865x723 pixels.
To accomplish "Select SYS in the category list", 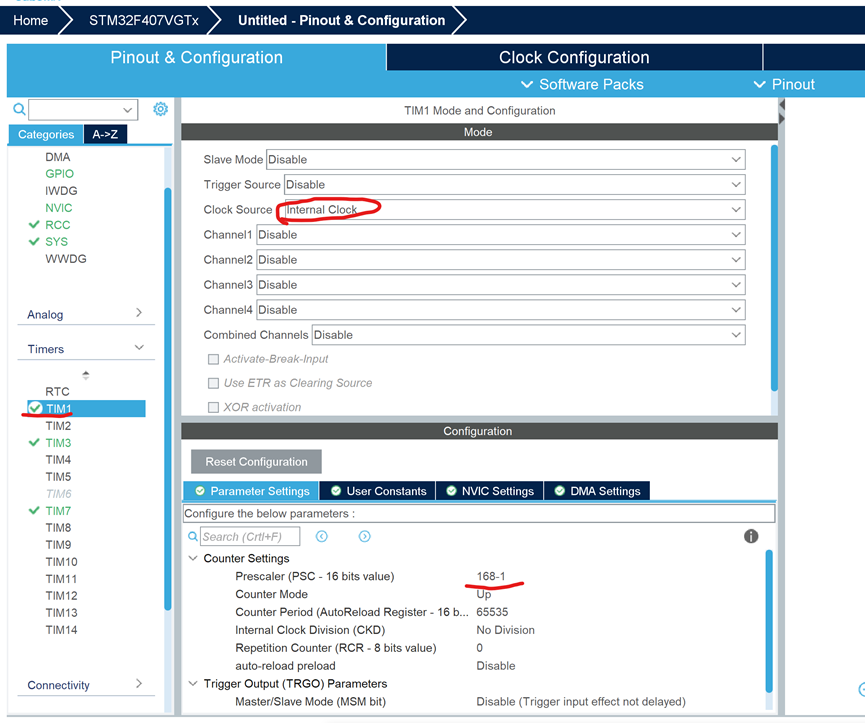I will pyautogui.click(x=56, y=242).
